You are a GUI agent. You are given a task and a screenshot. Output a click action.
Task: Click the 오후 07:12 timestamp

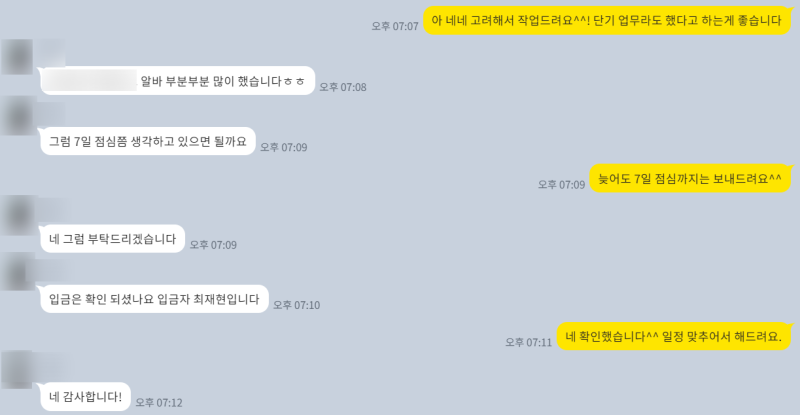pos(159,403)
